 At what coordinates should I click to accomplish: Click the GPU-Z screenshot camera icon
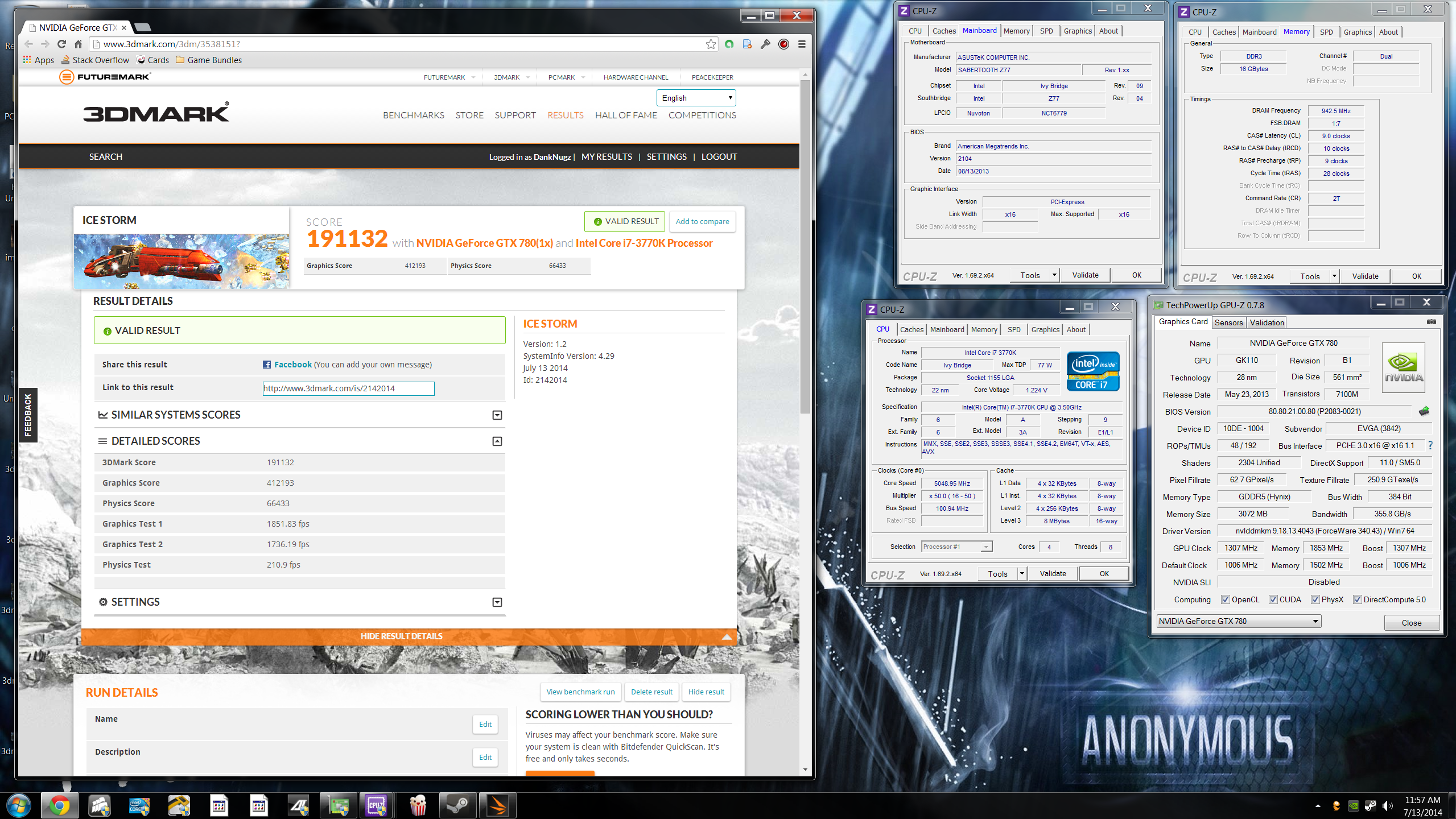[1432, 322]
